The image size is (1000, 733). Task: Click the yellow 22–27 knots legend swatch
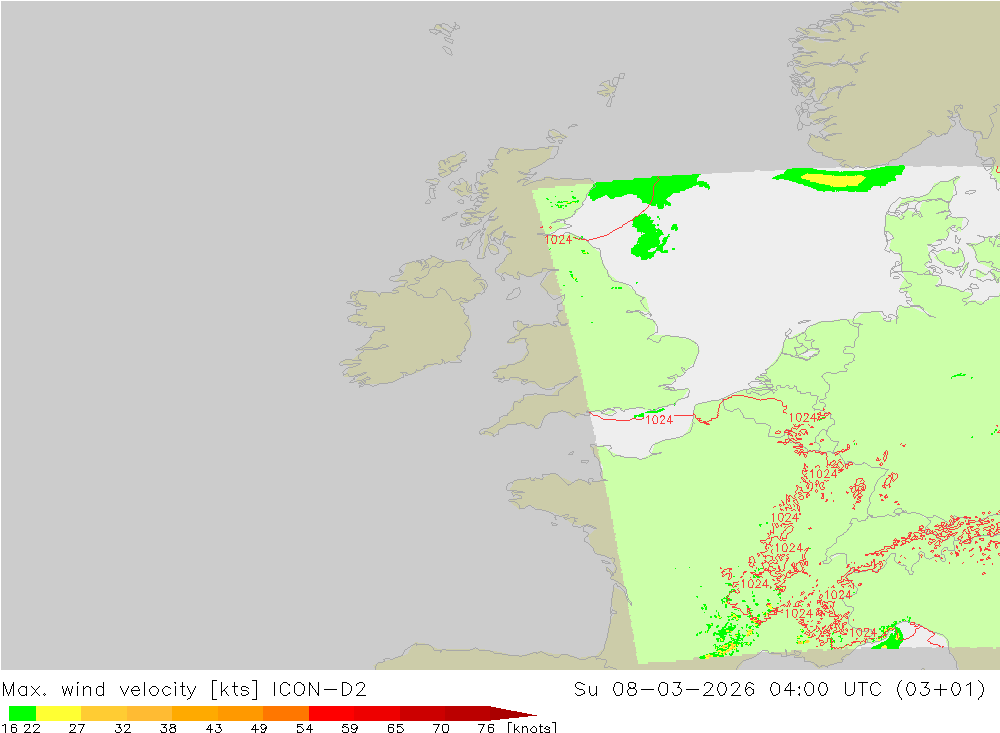point(59,713)
